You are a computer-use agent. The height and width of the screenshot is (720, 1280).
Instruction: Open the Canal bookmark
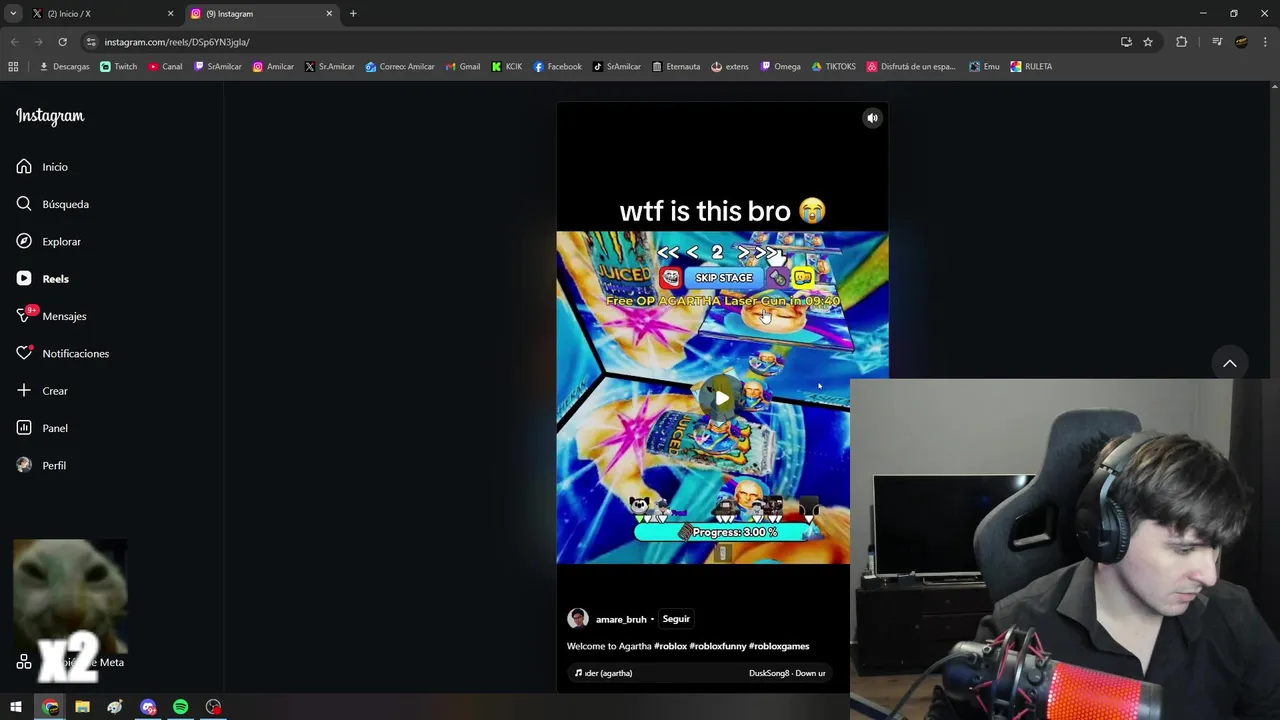(165, 67)
